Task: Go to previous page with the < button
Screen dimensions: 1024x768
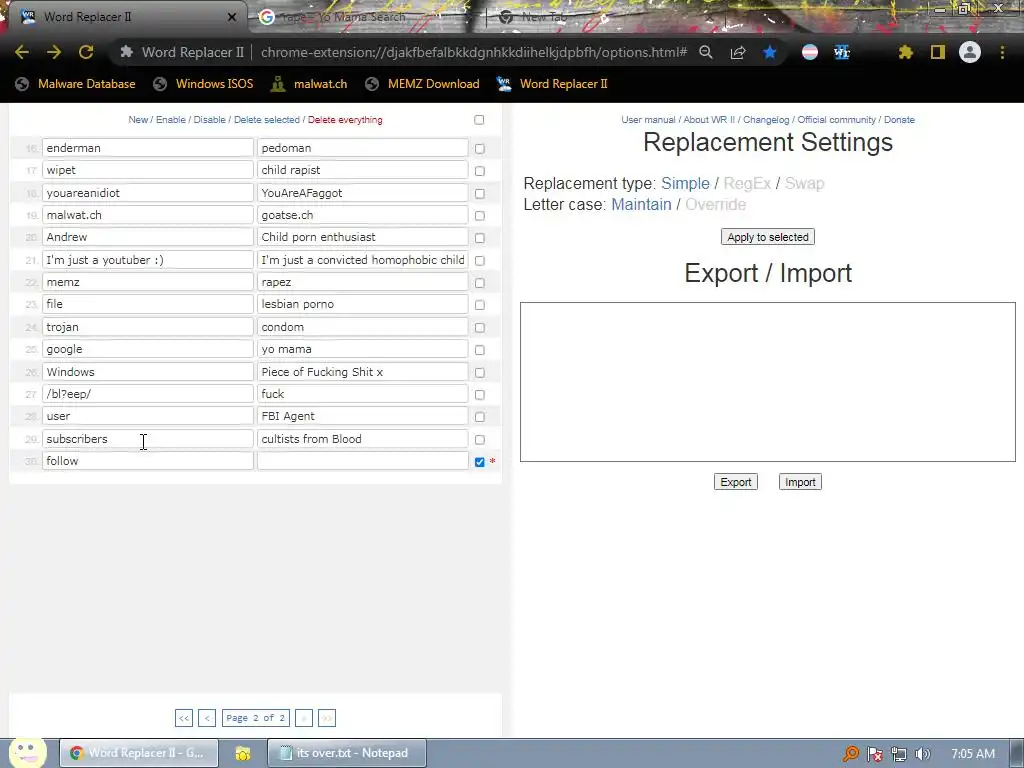Action: tap(206, 718)
